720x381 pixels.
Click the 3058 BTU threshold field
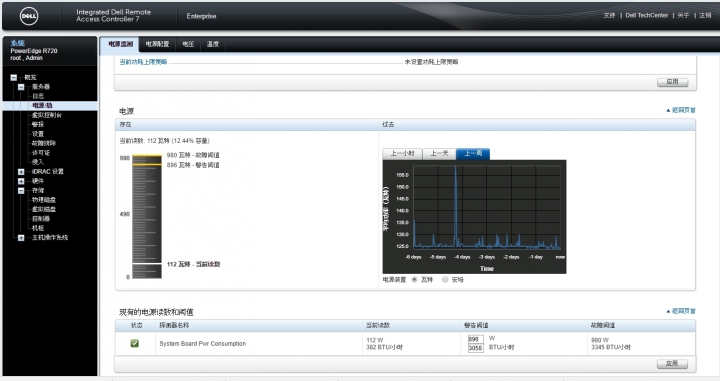(x=475, y=348)
